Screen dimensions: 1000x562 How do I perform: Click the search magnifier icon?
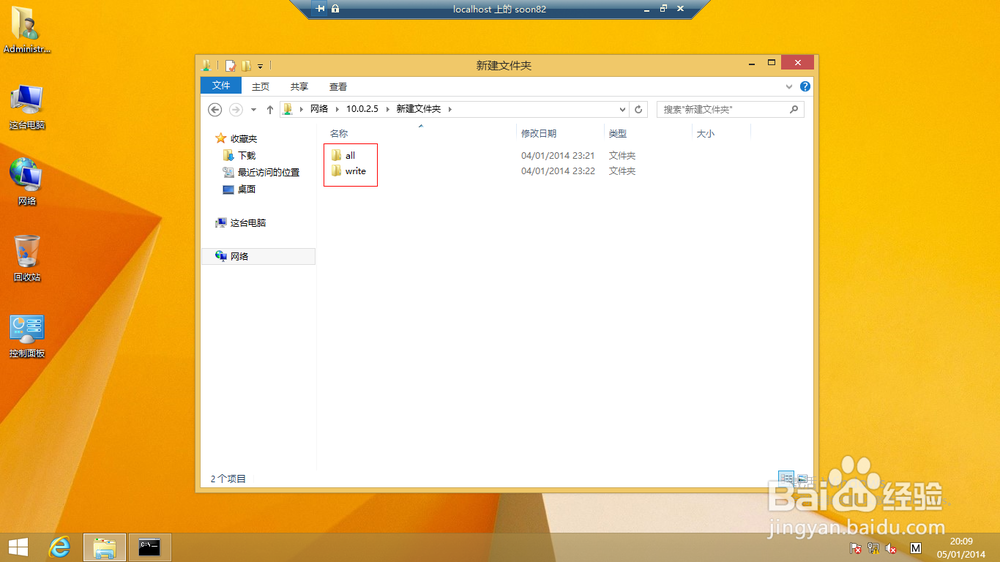pyautogui.click(x=794, y=110)
